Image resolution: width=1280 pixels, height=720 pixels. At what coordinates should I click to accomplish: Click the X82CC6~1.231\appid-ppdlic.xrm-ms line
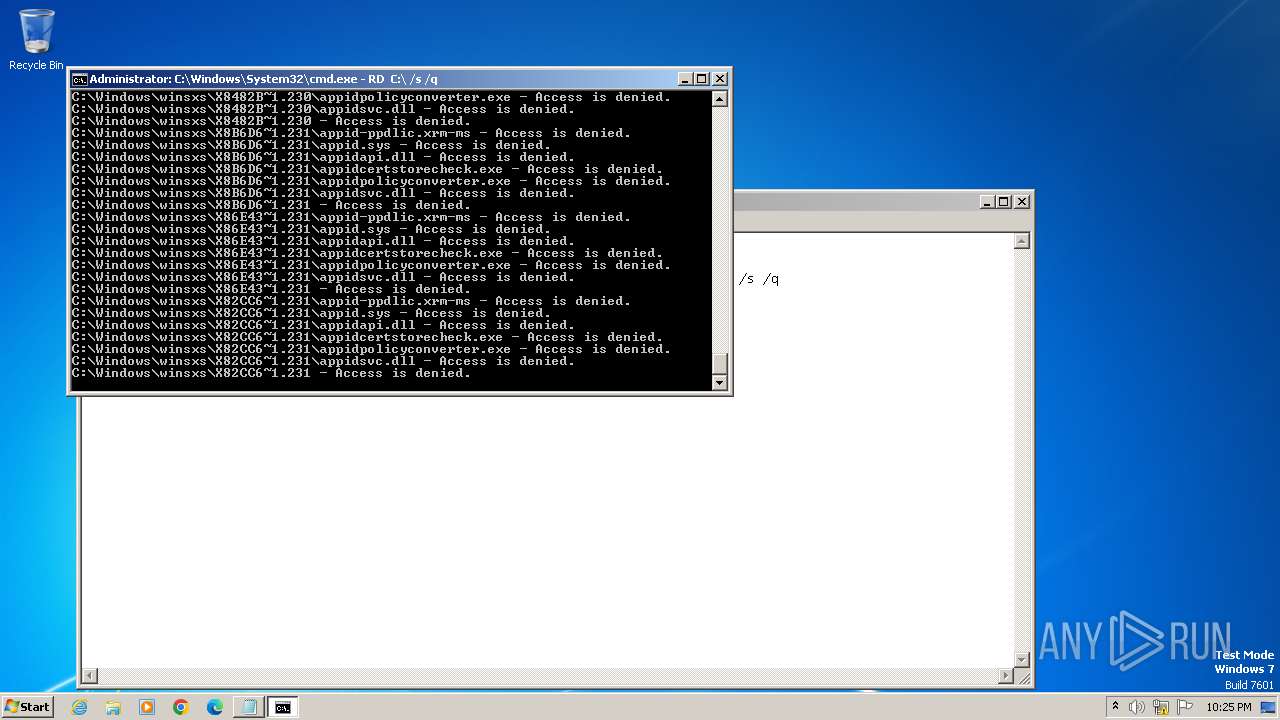(351, 301)
